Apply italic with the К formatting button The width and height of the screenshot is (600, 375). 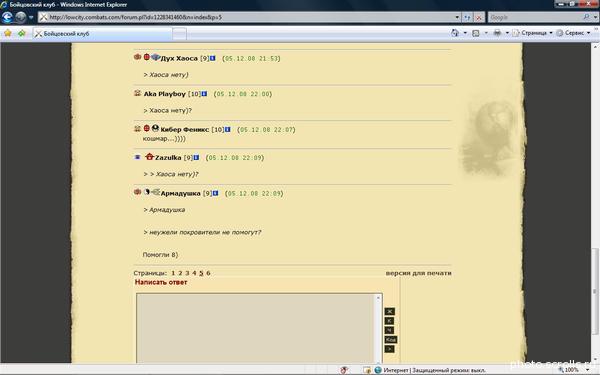[x=389, y=321]
